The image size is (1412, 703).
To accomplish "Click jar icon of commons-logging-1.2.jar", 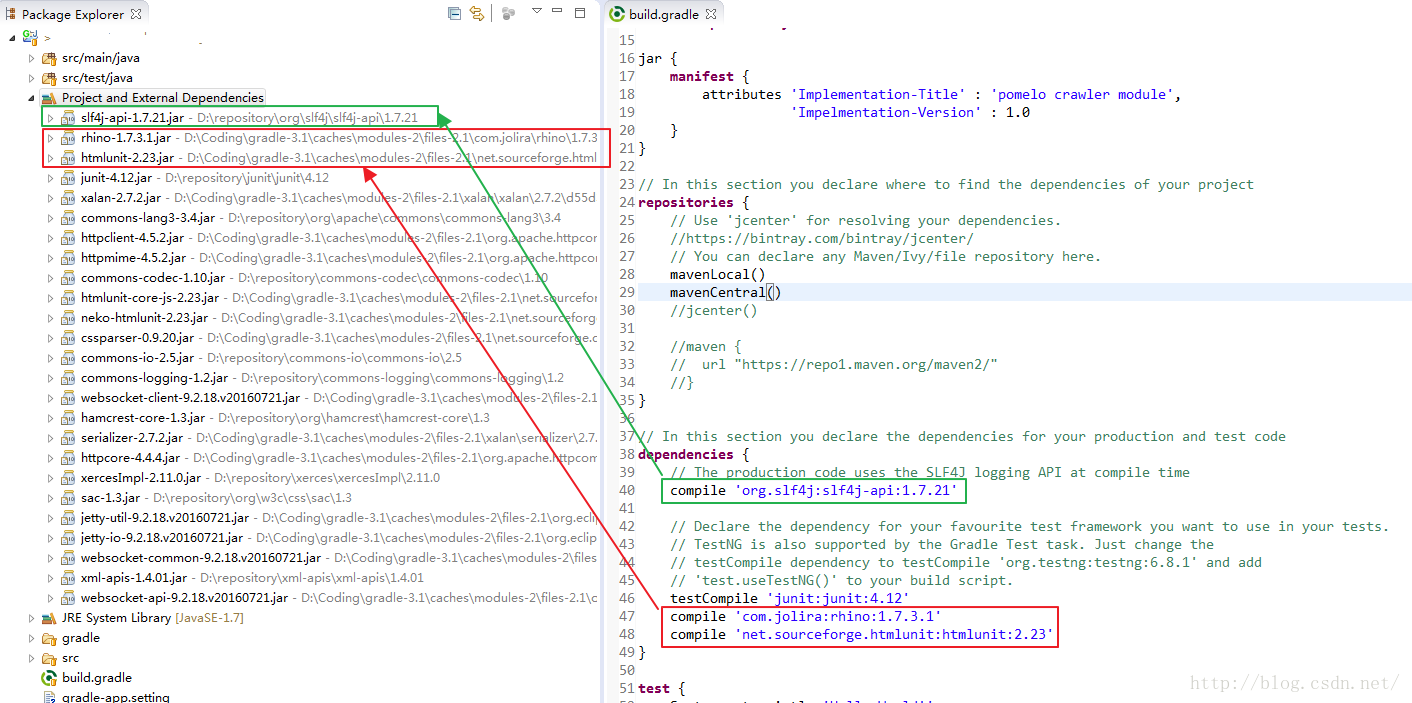I will [x=68, y=378].
